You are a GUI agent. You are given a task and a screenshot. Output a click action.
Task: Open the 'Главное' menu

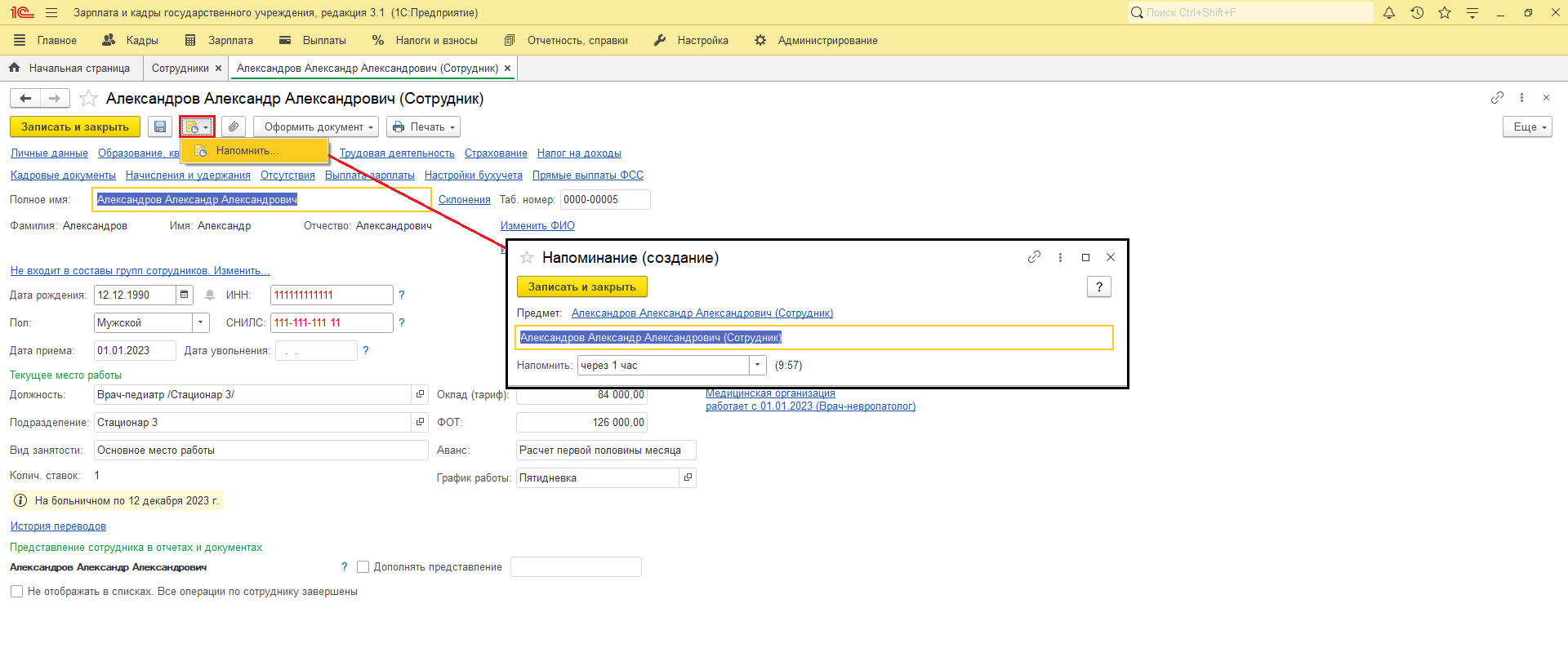[46, 40]
